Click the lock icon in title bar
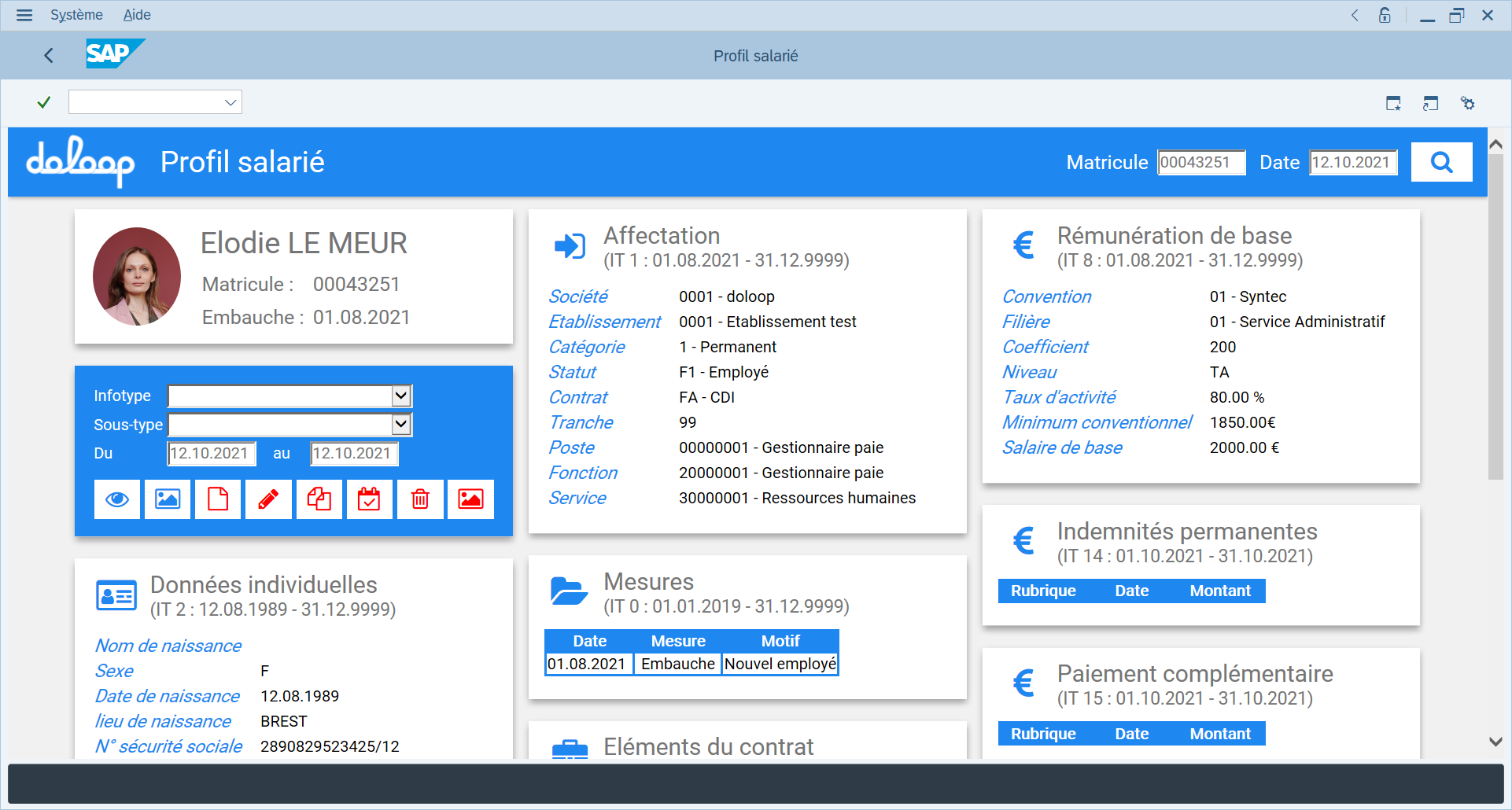The height and width of the screenshot is (810, 1512). coord(1385,15)
